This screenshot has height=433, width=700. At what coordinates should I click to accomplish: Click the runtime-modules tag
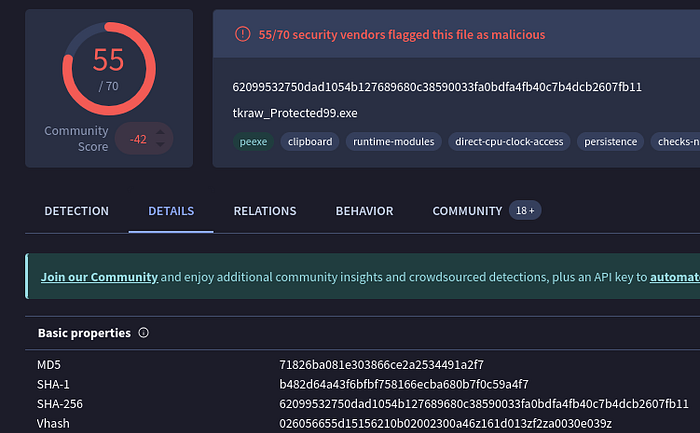pos(393,142)
